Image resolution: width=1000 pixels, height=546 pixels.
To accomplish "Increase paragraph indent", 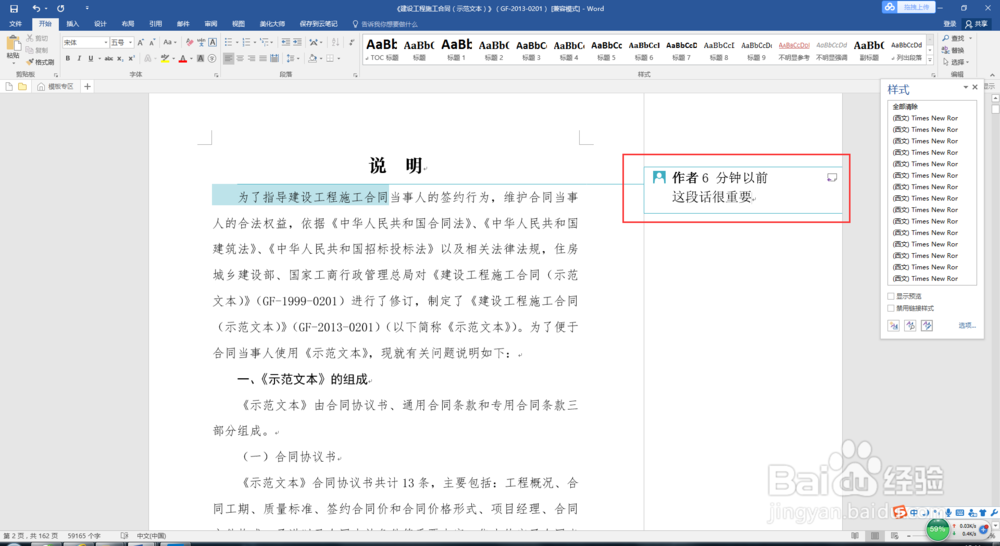I will 297,42.
